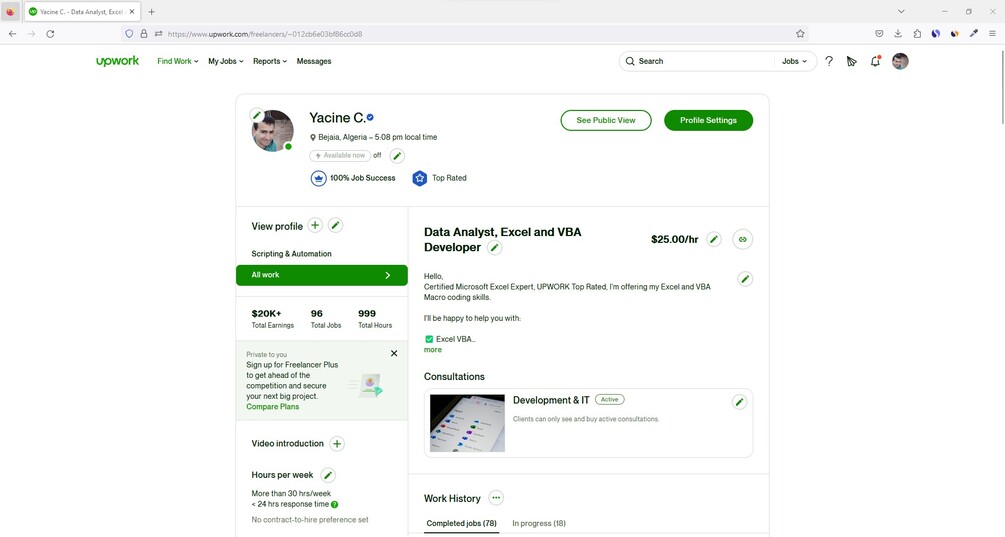Viewport: 1005px width, 537px height.
Task: Edit the profile photo pencil icon
Action: click(257, 115)
